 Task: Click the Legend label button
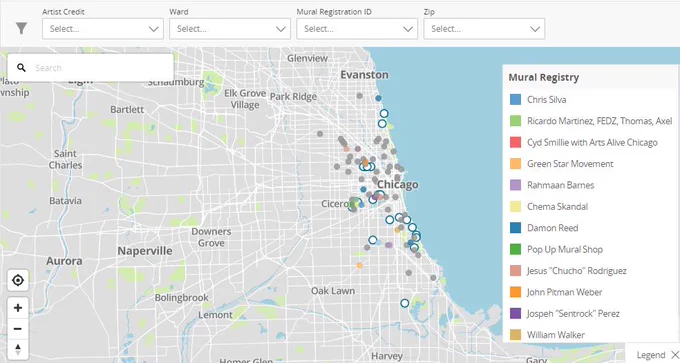(651, 355)
